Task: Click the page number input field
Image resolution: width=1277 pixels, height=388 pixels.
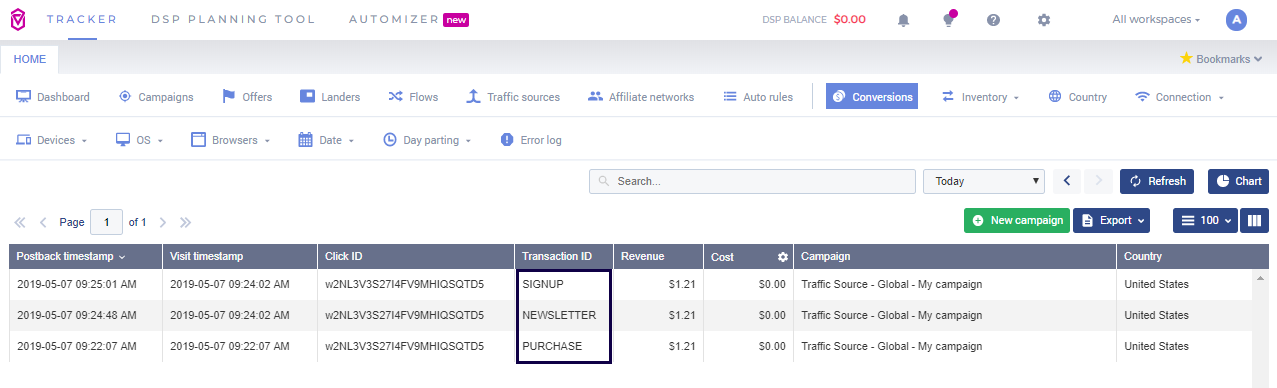Action: pos(106,222)
